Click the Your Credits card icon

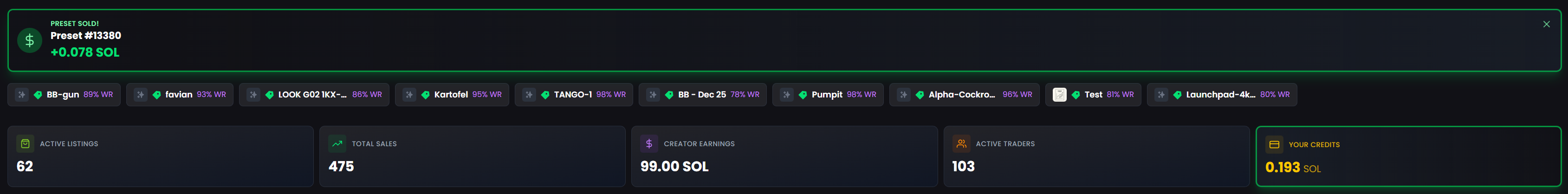pos(1274,145)
